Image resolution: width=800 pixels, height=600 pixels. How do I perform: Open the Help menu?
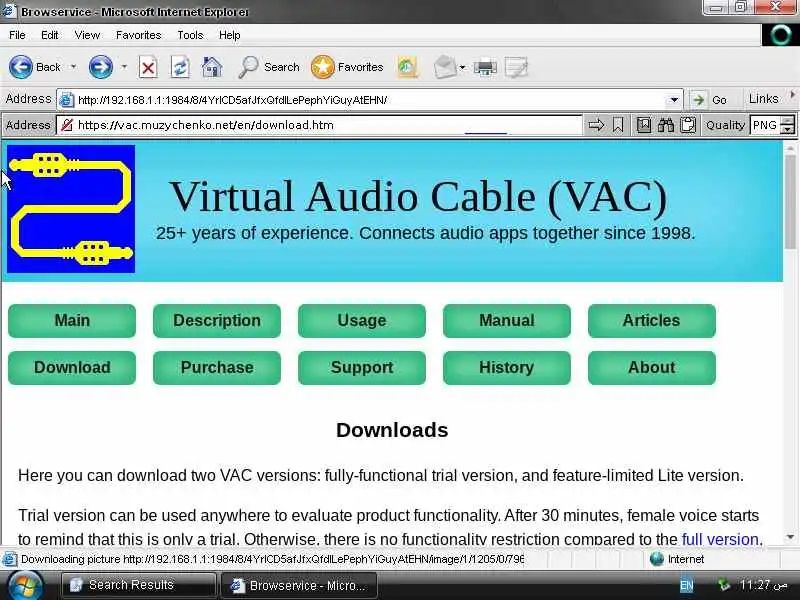point(230,35)
